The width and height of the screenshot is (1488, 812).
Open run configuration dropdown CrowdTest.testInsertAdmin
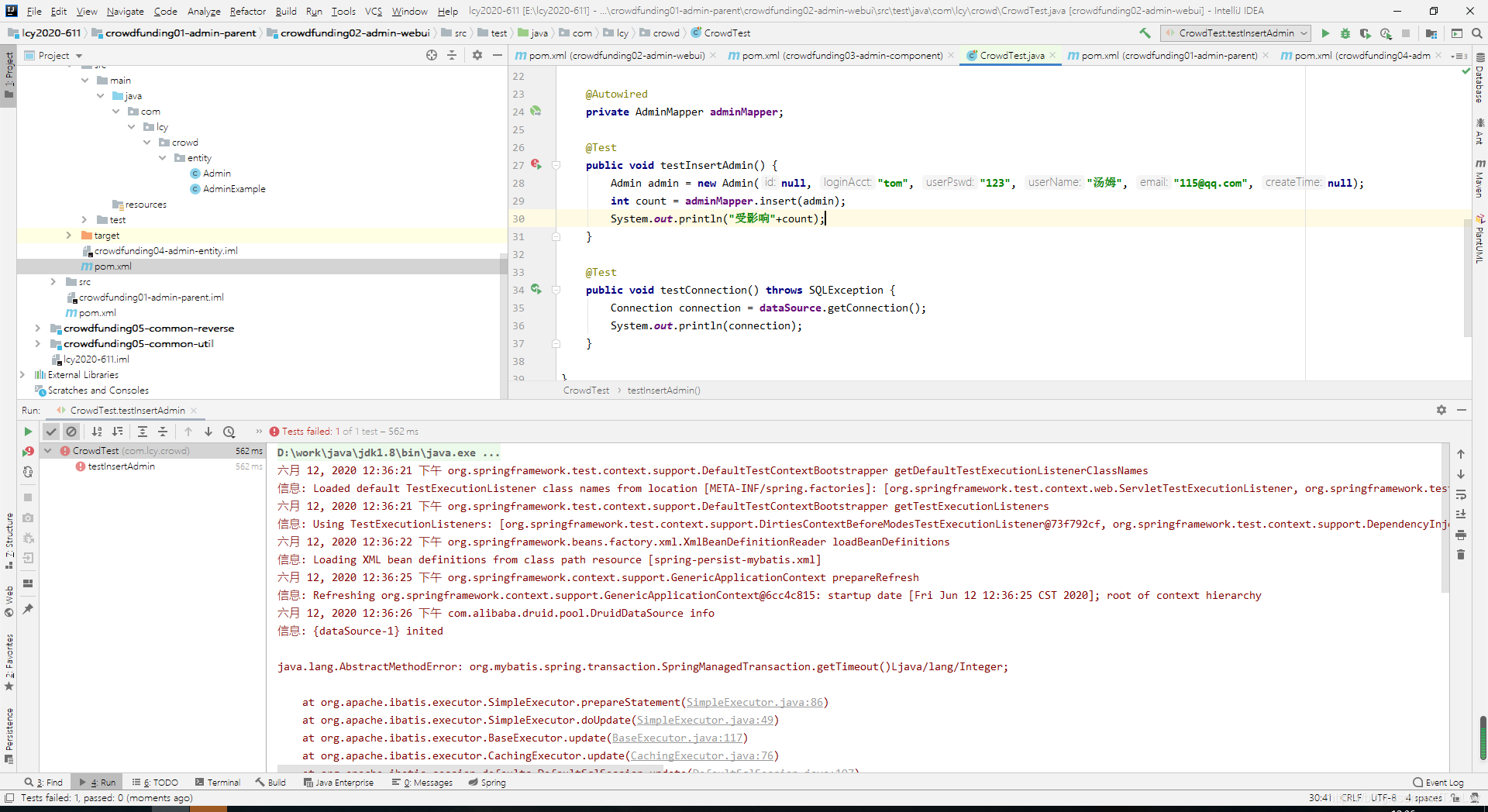[1235, 33]
